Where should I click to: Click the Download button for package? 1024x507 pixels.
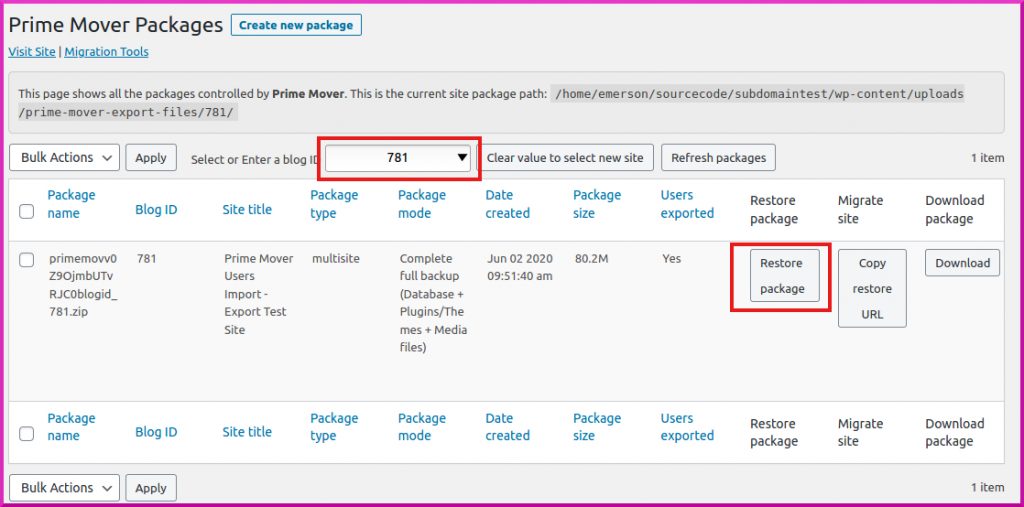pyautogui.click(x=962, y=263)
